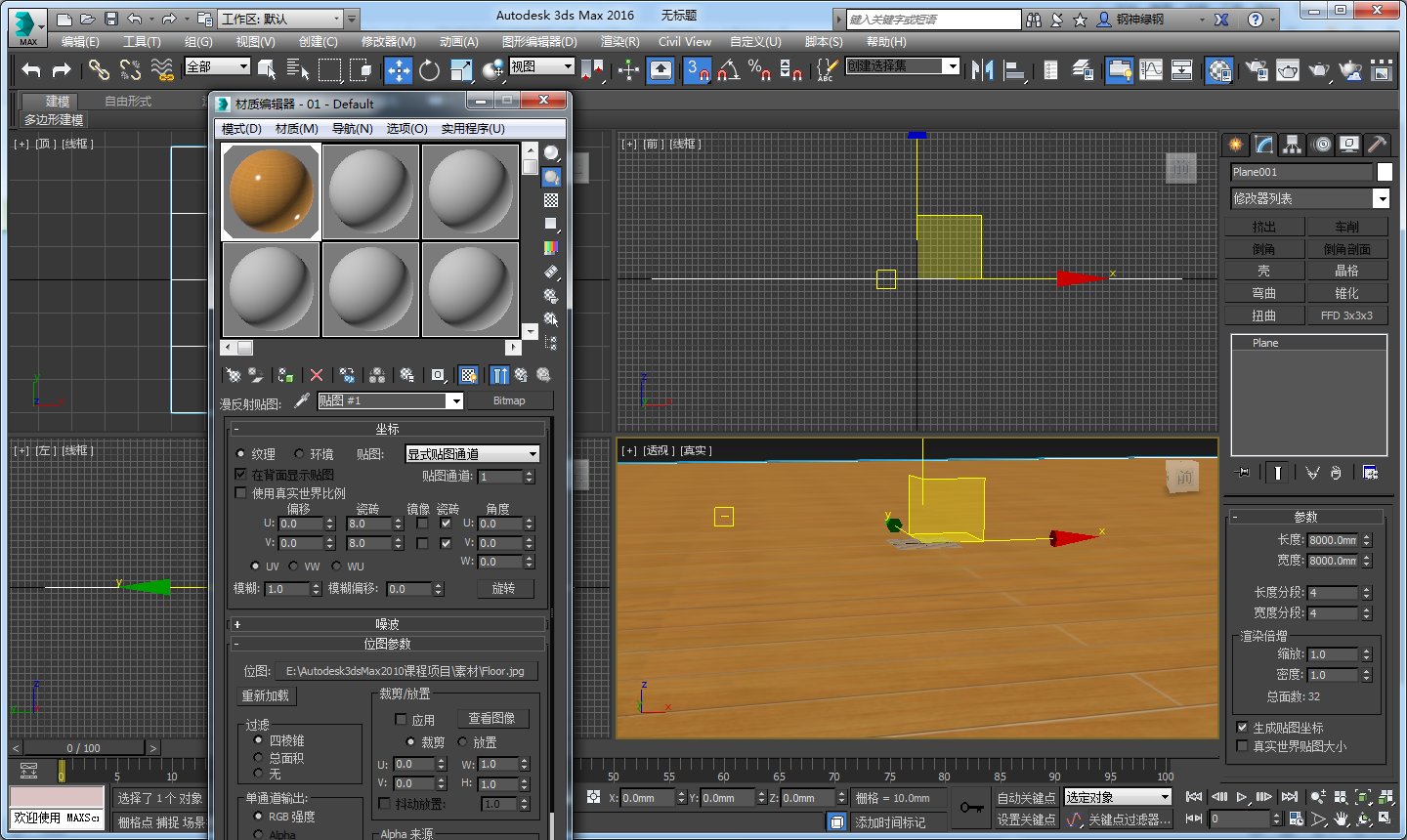The height and width of the screenshot is (840, 1407).
Task: Pick material from object with eyedropper
Action: [299, 400]
